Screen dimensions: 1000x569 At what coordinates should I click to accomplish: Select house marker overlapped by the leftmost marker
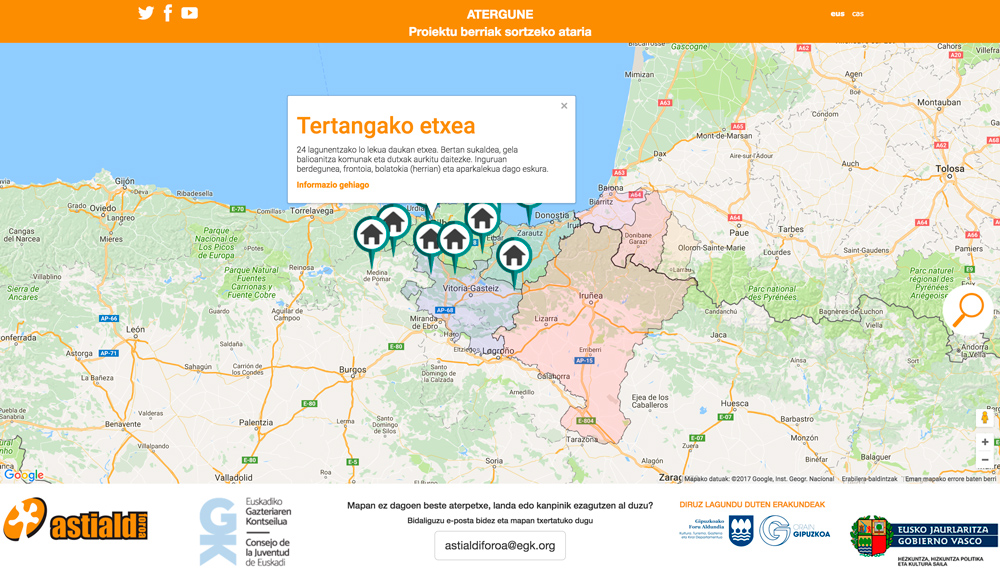pos(395,220)
